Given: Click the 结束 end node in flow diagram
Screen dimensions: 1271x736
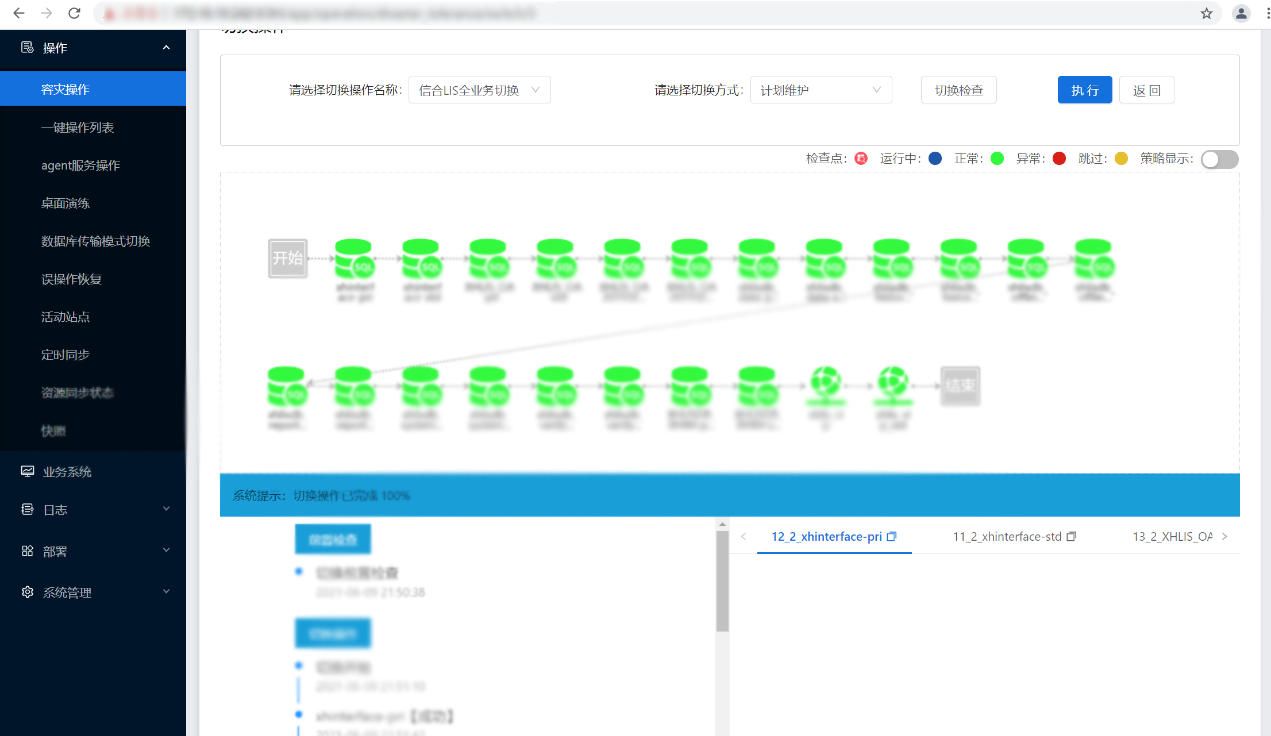Looking at the screenshot, I should pos(960,385).
